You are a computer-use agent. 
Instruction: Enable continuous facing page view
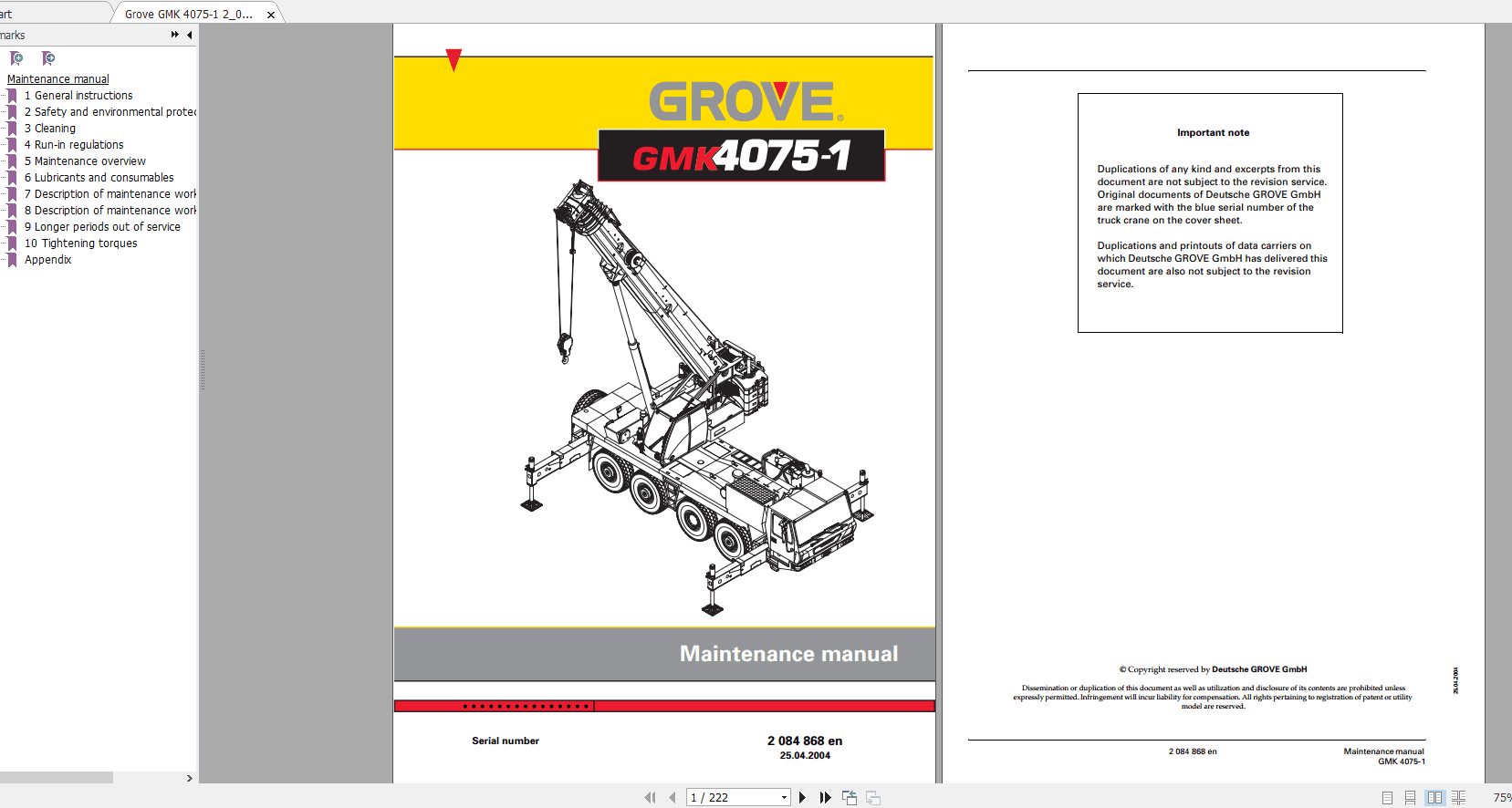tap(1458, 797)
